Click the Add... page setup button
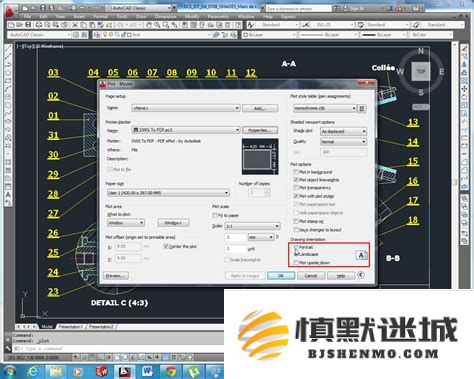Viewport: 474px width, 379px height. tap(260, 108)
